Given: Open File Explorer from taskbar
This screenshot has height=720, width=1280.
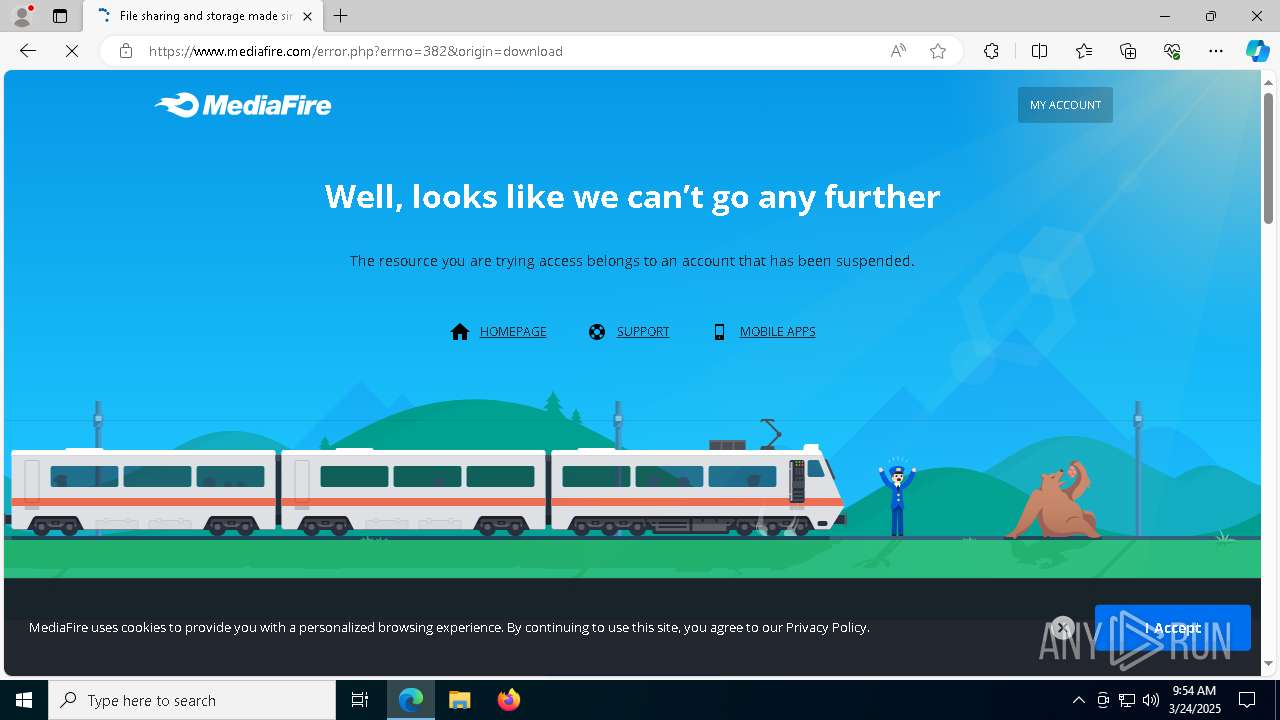Looking at the screenshot, I should click(x=459, y=700).
